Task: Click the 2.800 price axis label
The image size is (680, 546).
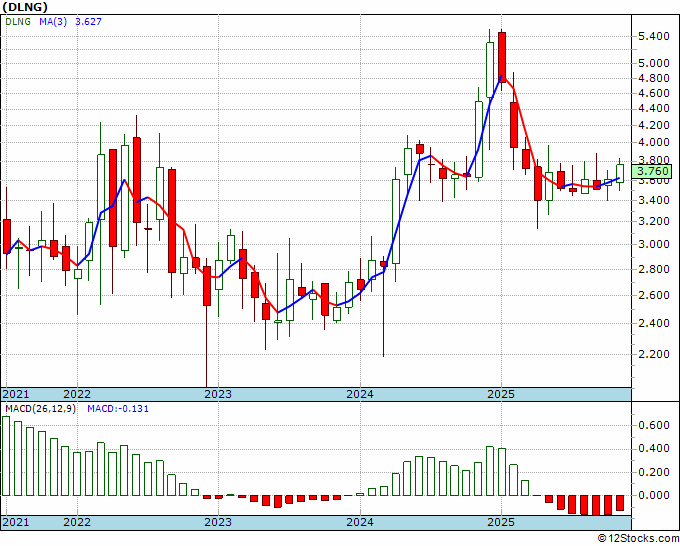Action: (654, 269)
